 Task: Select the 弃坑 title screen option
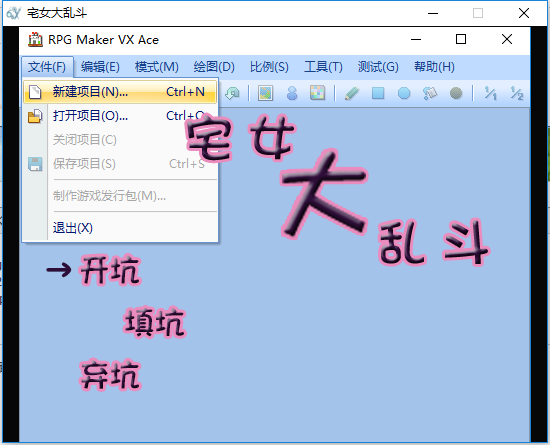point(110,375)
